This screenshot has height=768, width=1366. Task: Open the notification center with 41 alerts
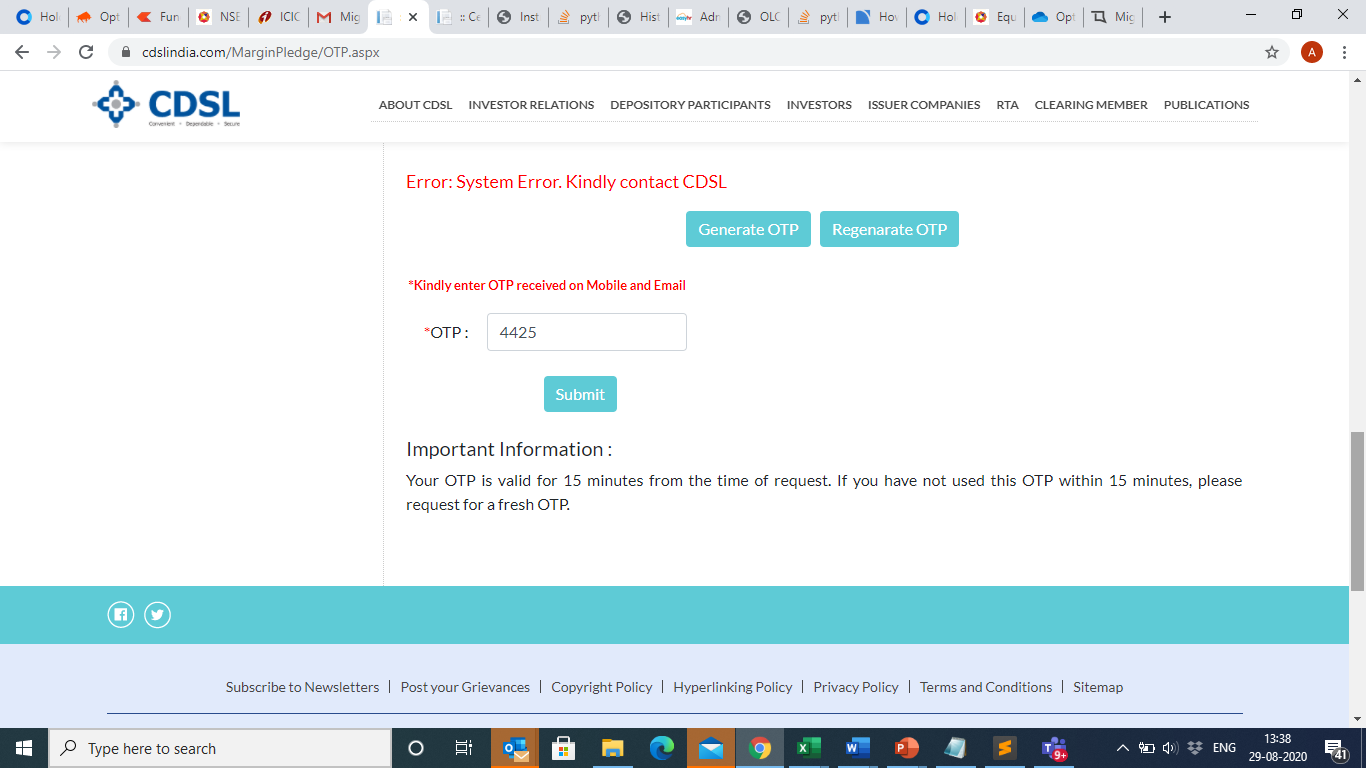coord(1335,748)
